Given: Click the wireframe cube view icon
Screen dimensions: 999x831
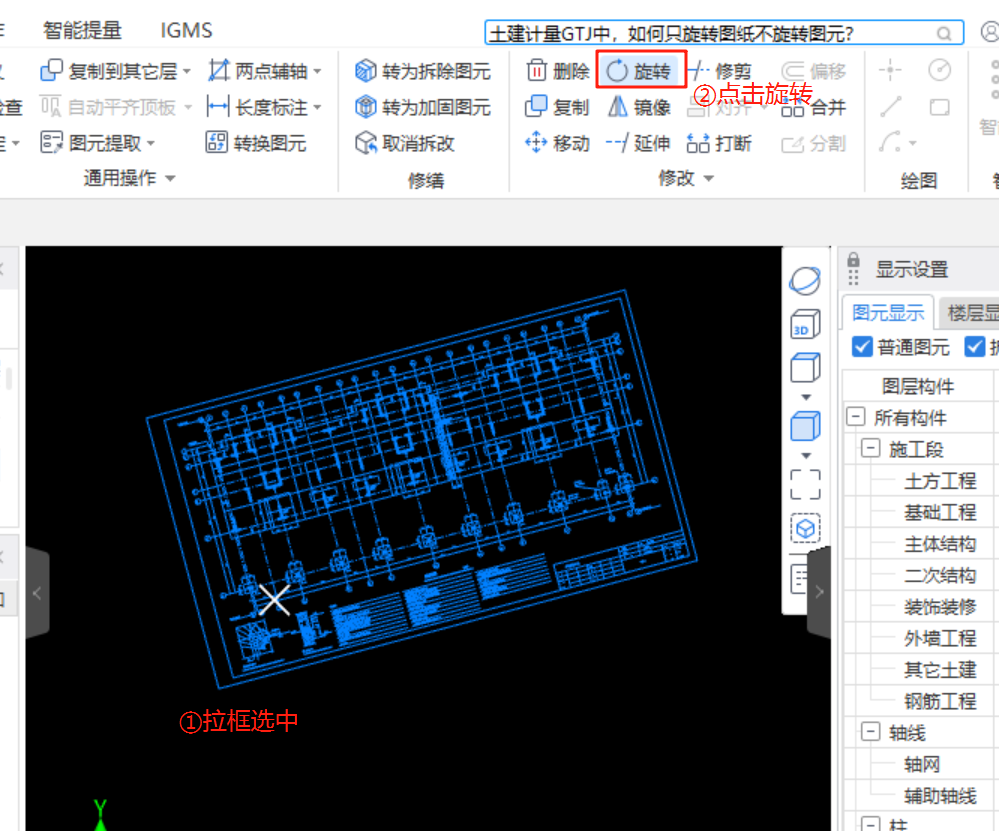Looking at the screenshot, I should click(x=805, y=368).
